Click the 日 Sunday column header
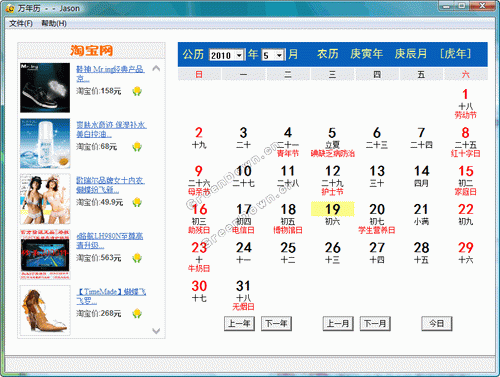500x377 pixels. pyautogui.click(x=199, y=74)
